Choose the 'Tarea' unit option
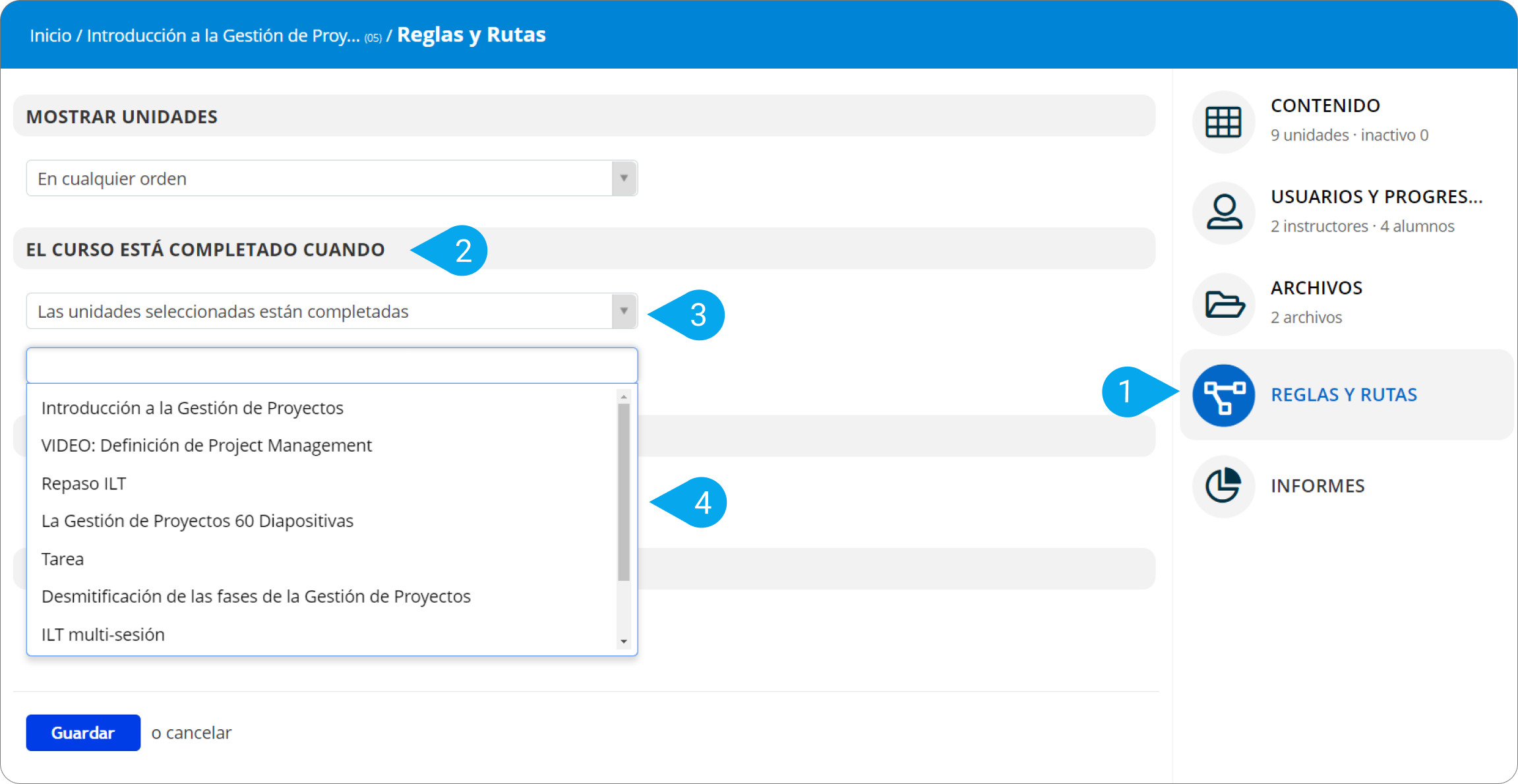The height and width of the screenshot is (784, 1518). (63, 559)
